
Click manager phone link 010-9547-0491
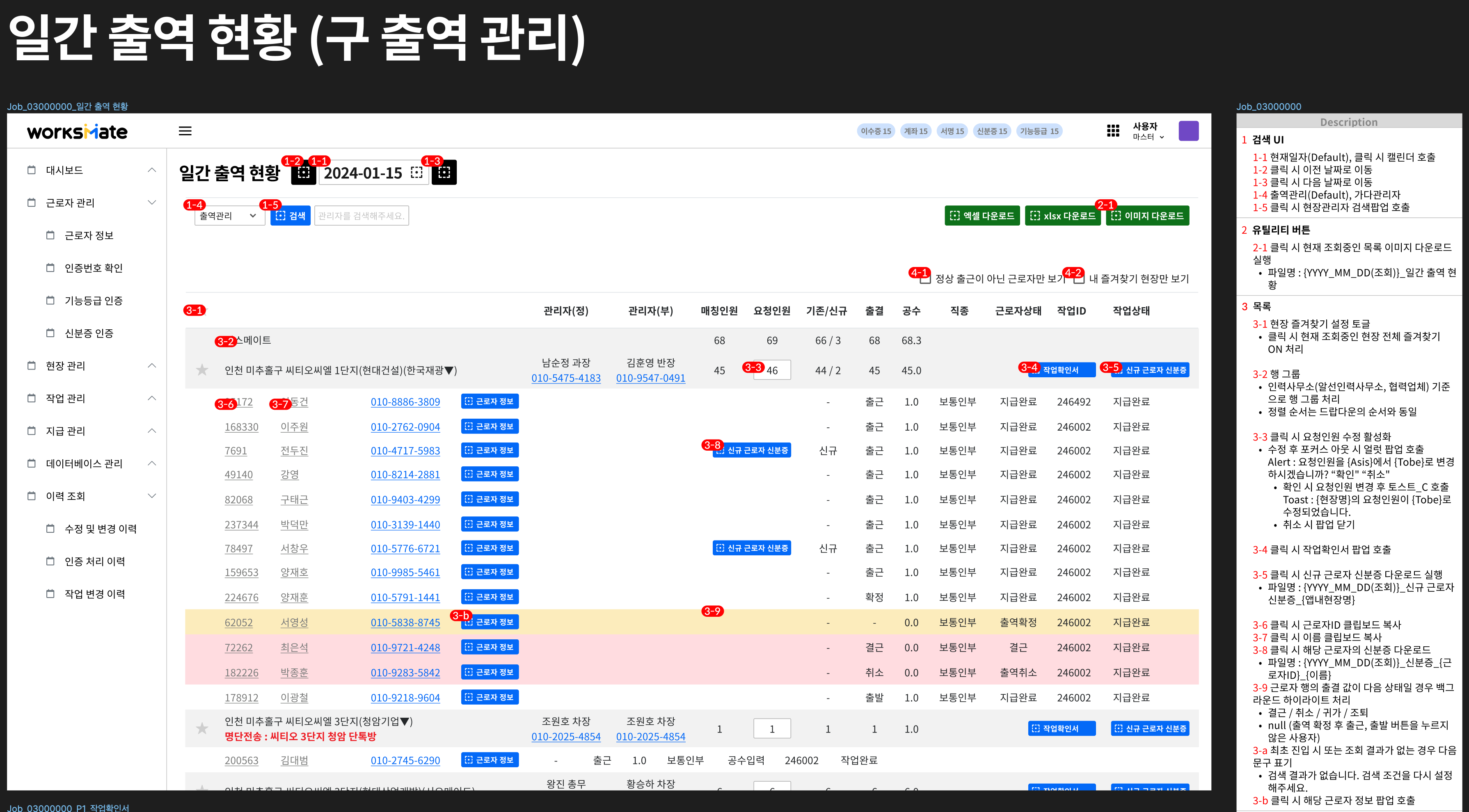click(x=650, y=378)
